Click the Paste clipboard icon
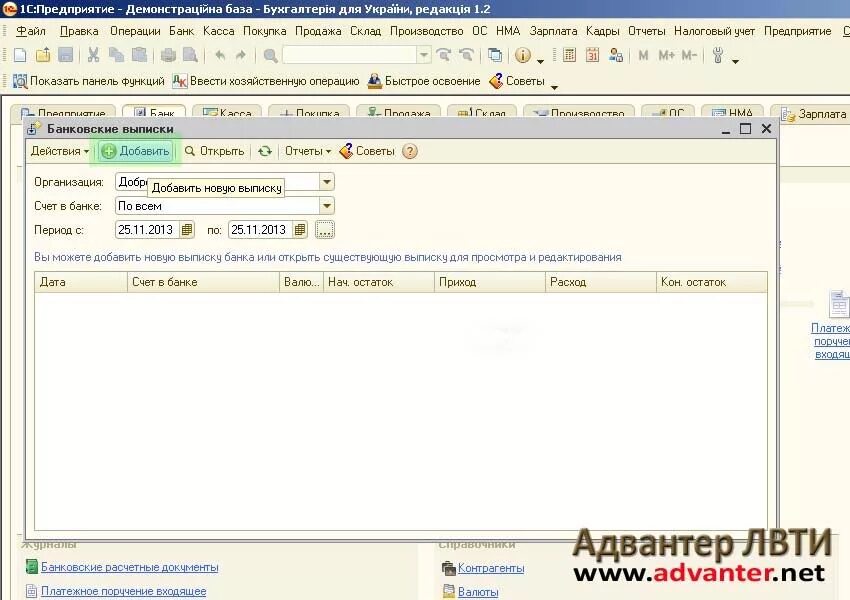The image size is (850, 600). point(139,55)
